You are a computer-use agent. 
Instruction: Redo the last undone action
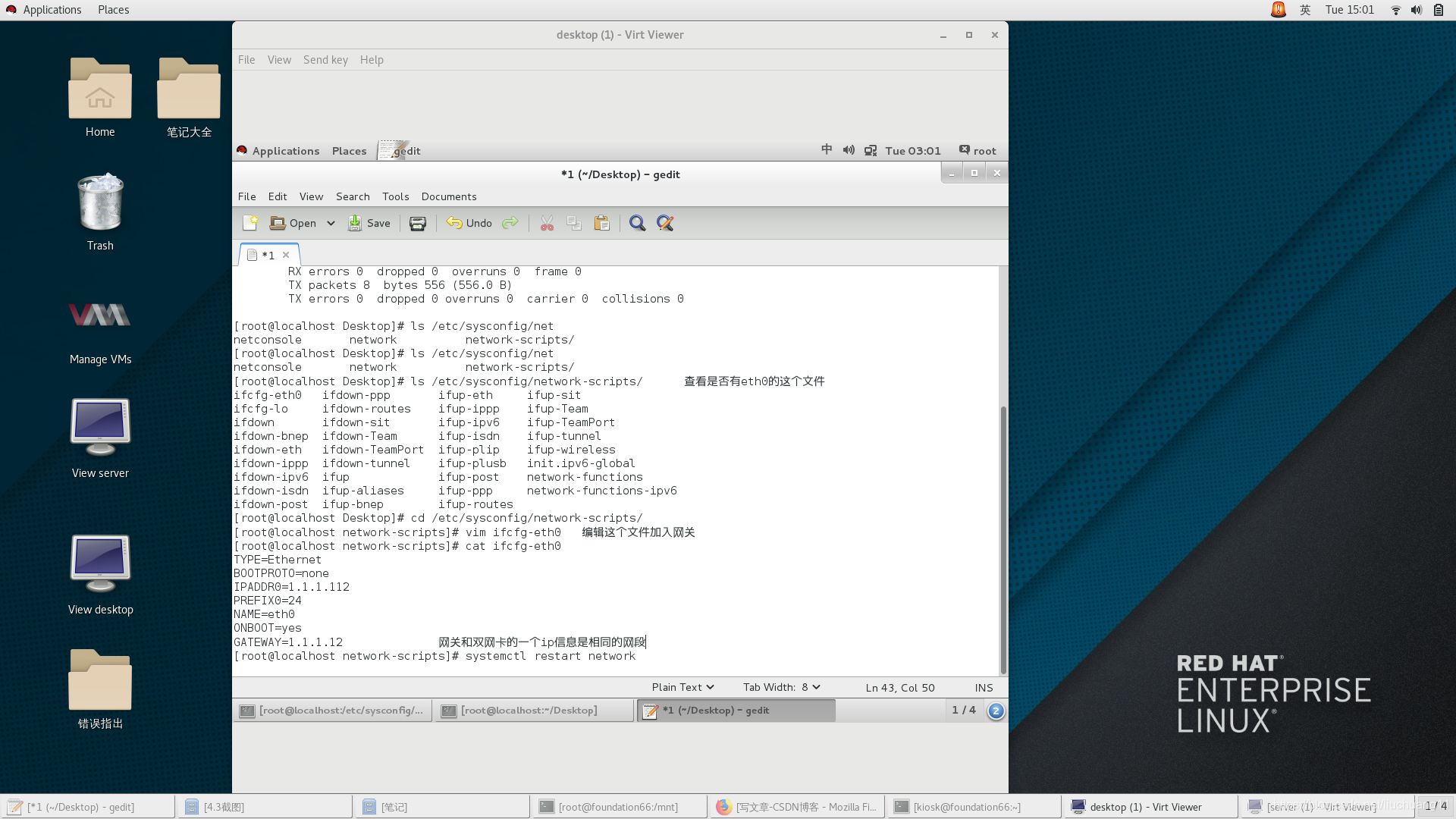(x=510, y=223)
